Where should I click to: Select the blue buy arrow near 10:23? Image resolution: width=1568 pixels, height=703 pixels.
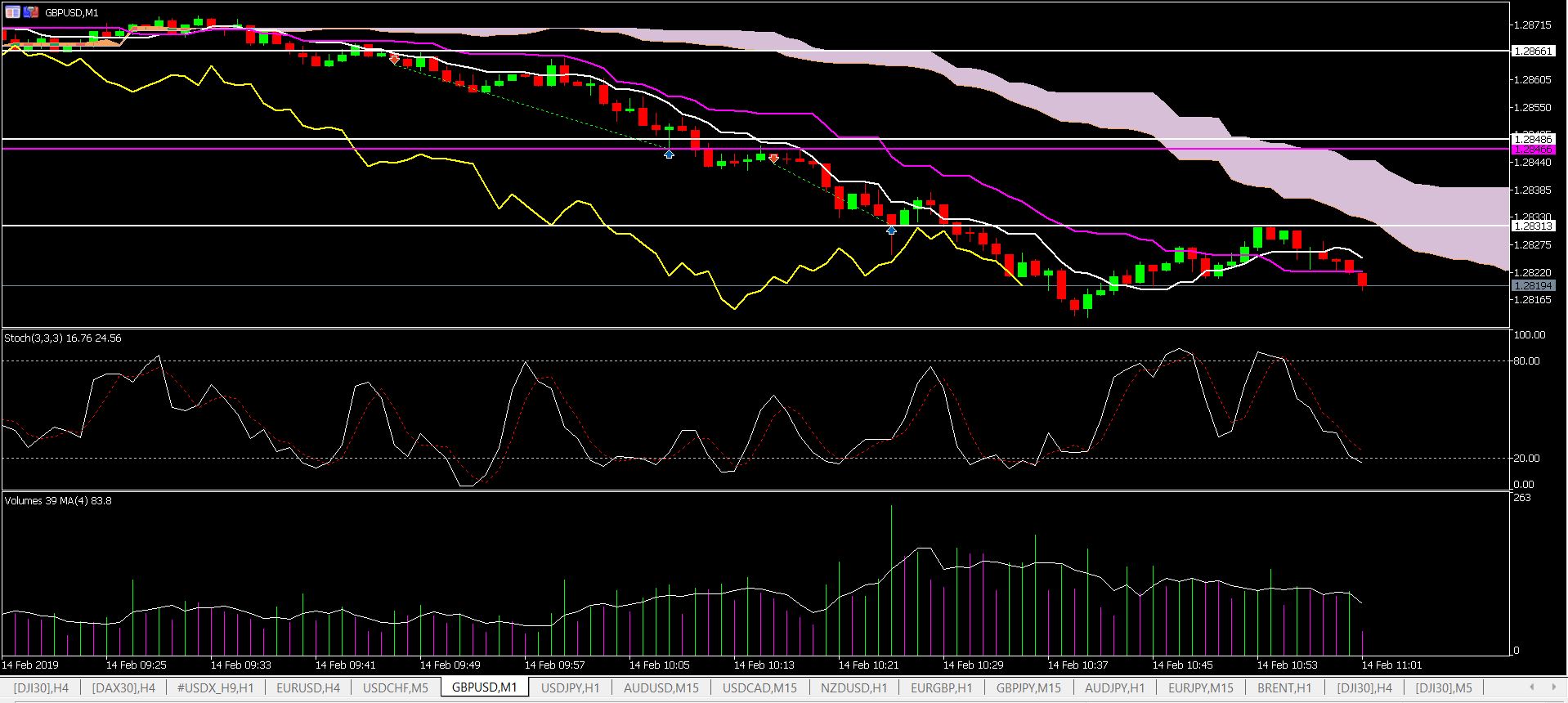coord(892,231)
